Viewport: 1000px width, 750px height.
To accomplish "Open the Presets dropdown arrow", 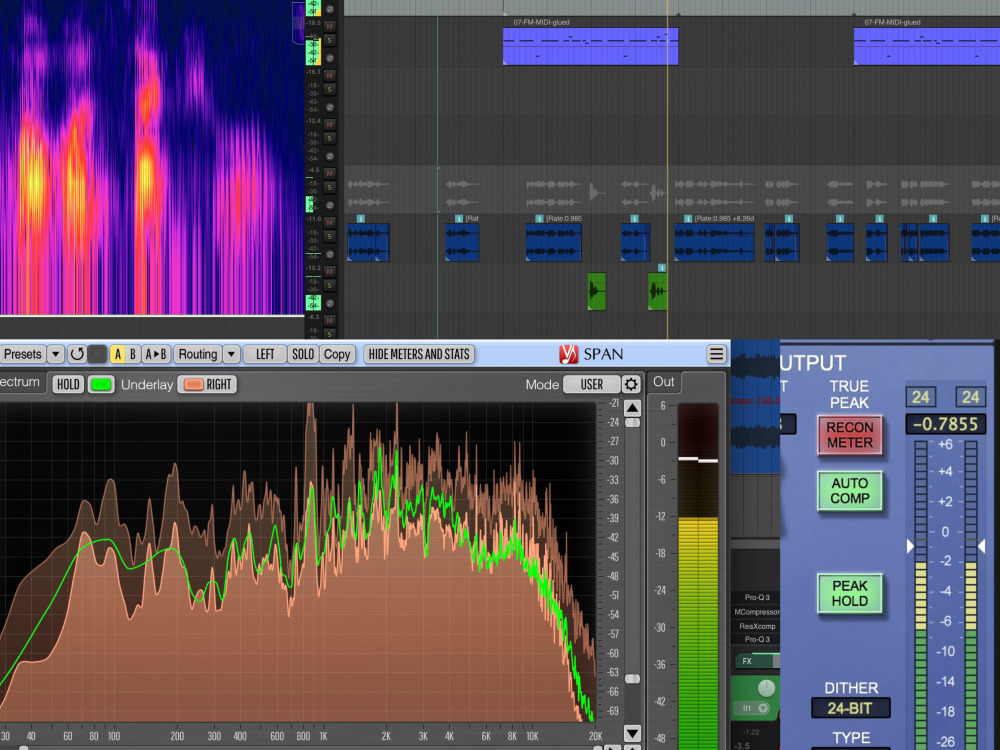I will click(x=55, y=354).
